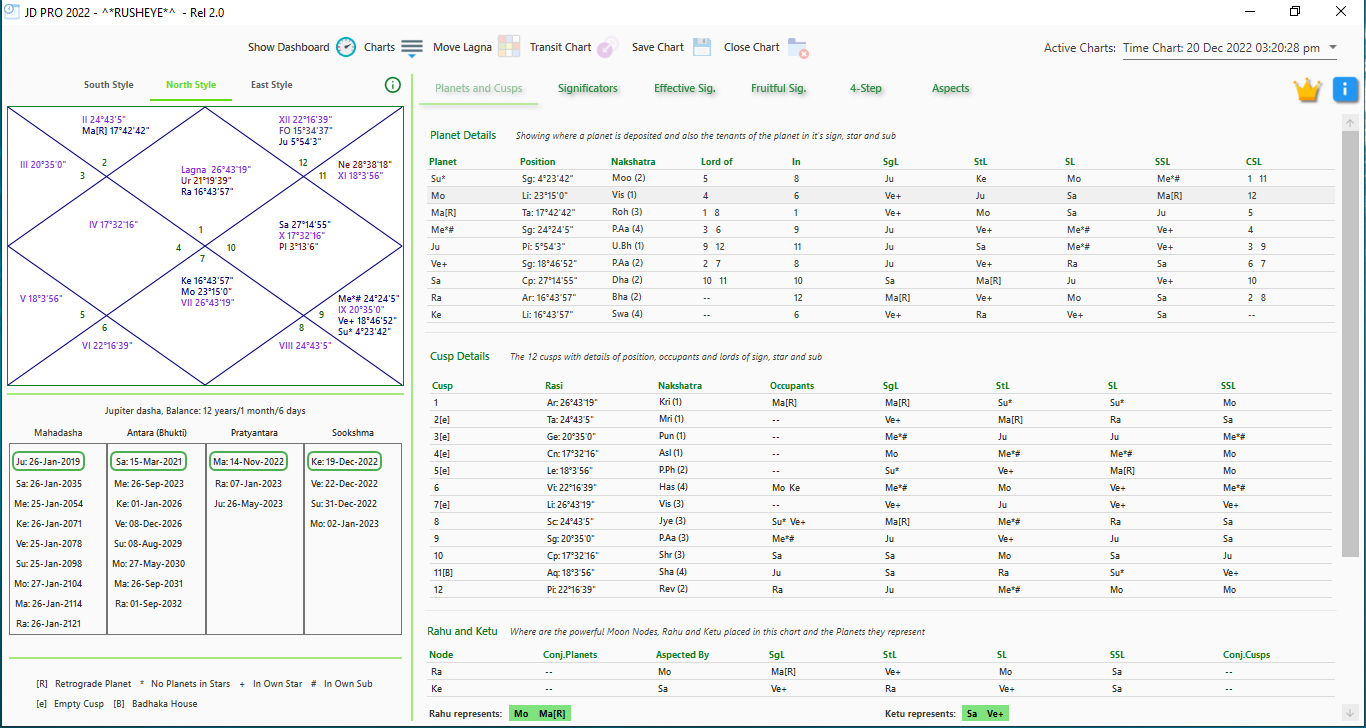Select Pratyantara Ju: 26-May-2023
Screen dimensions: 1366x728
tap(249, 503)
